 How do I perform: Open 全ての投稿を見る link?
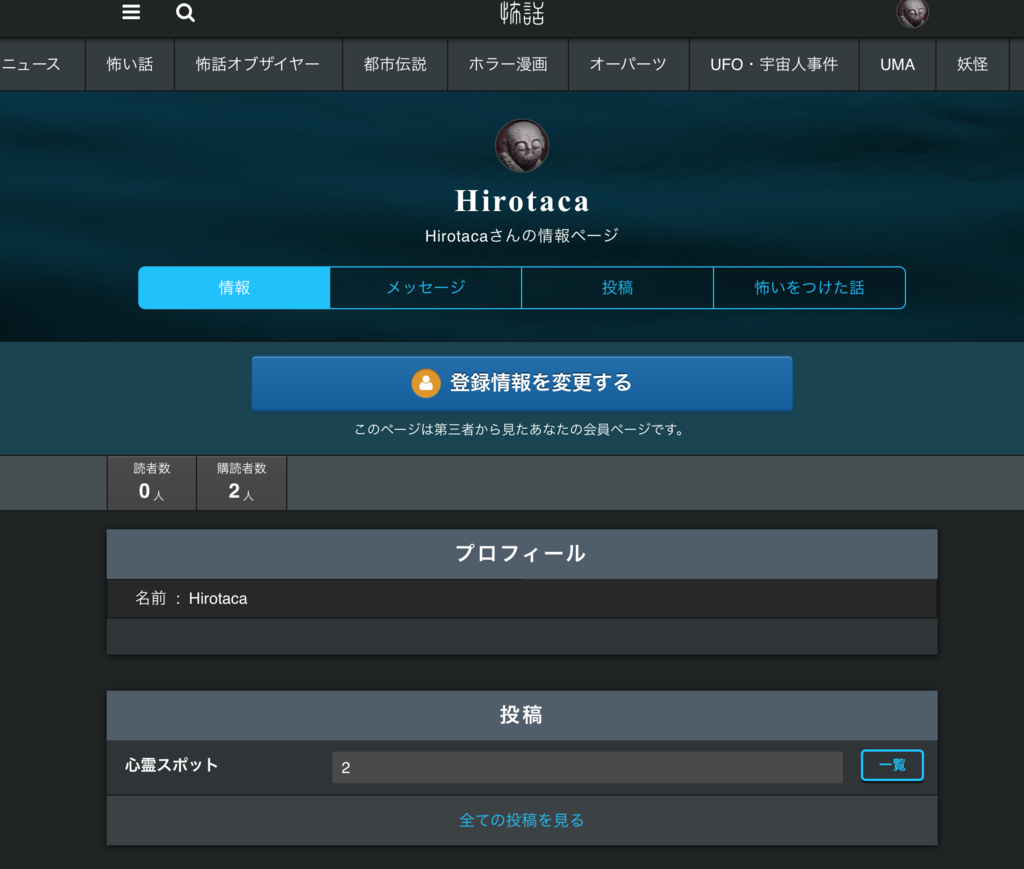[522, 818]
